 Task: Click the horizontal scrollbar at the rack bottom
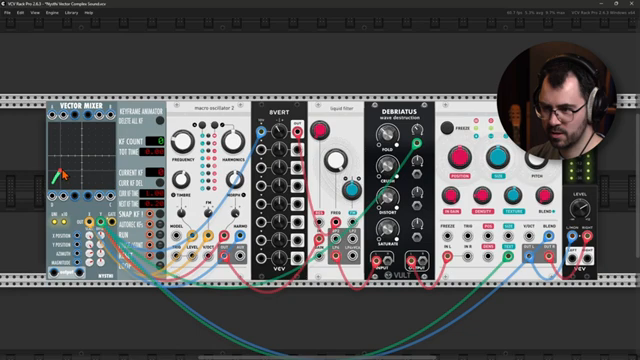coord(318,358)
